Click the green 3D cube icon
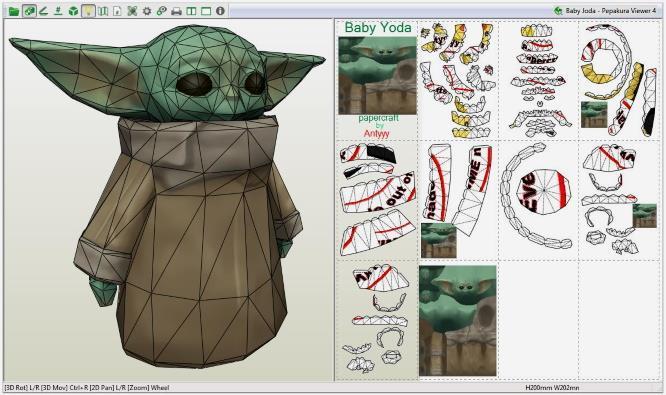The image size is (666, 395). click(x=73, y=11)
